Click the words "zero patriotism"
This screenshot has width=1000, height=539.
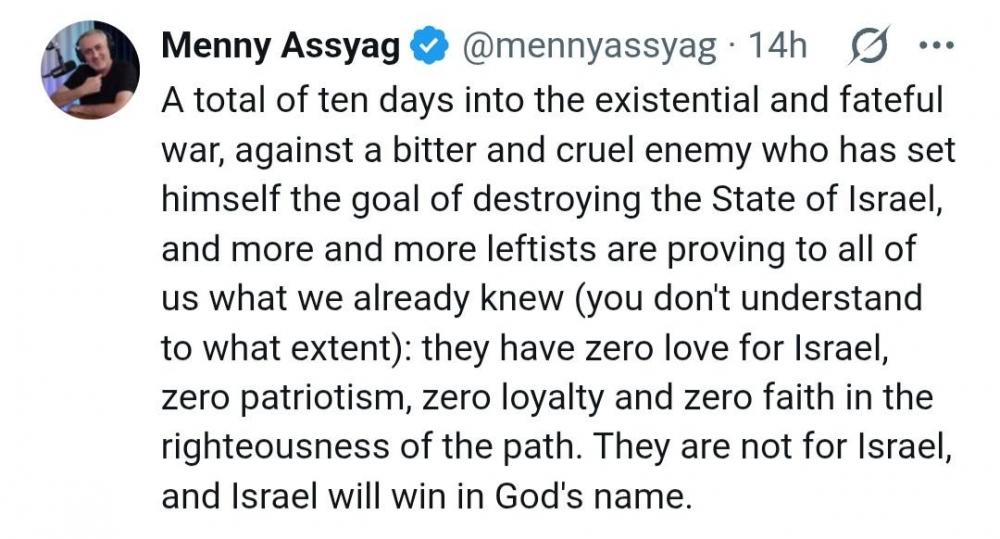tap(283, 398)
